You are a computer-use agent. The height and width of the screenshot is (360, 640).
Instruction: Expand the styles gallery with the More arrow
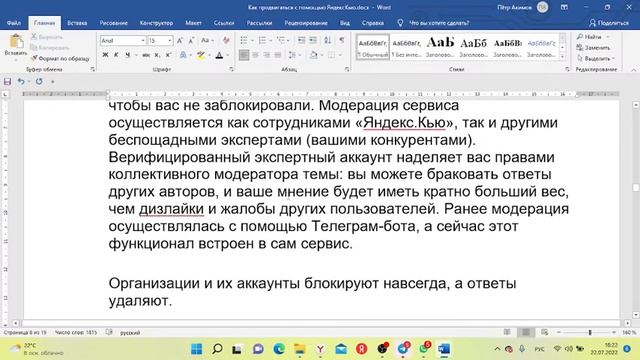click(x=562, y=56)
